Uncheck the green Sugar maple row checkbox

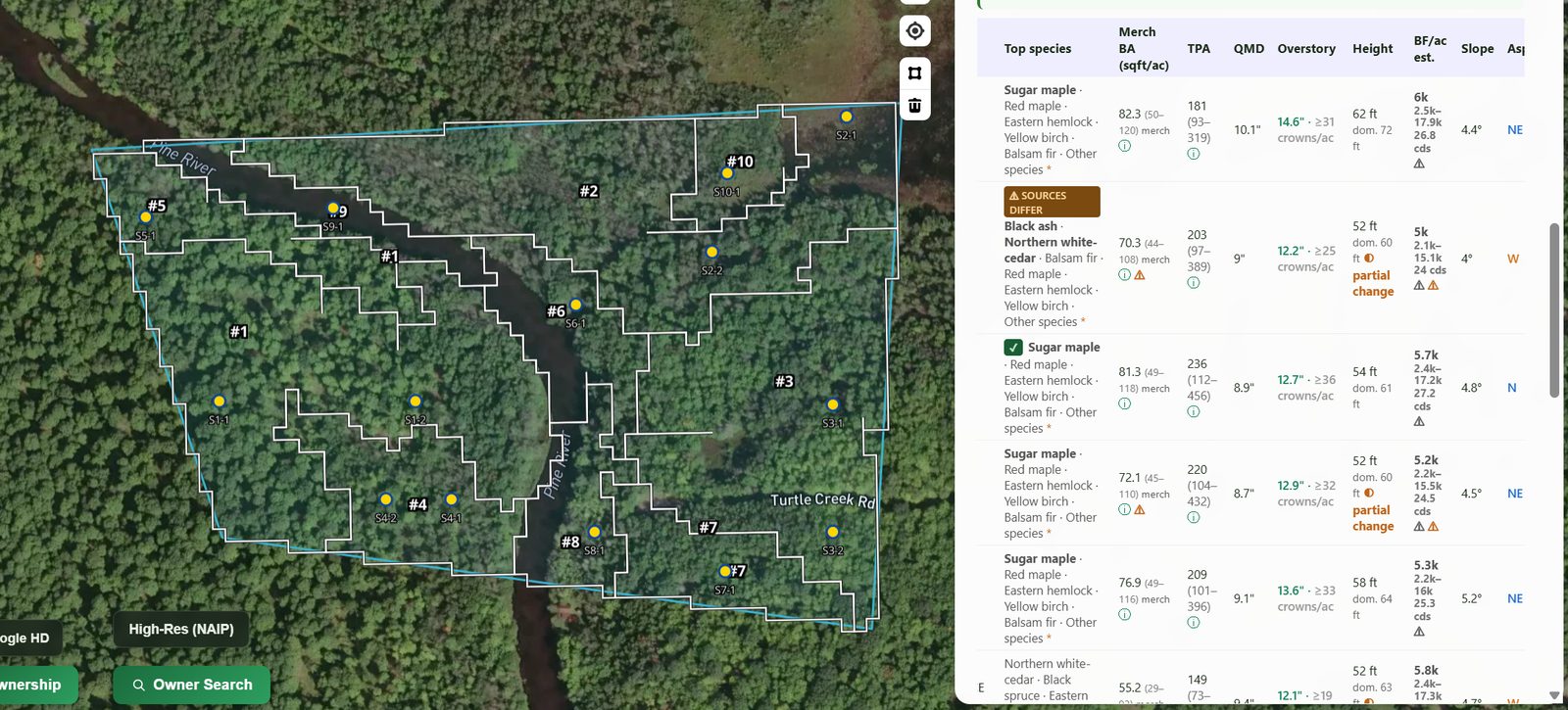(x=1013, y=348)
